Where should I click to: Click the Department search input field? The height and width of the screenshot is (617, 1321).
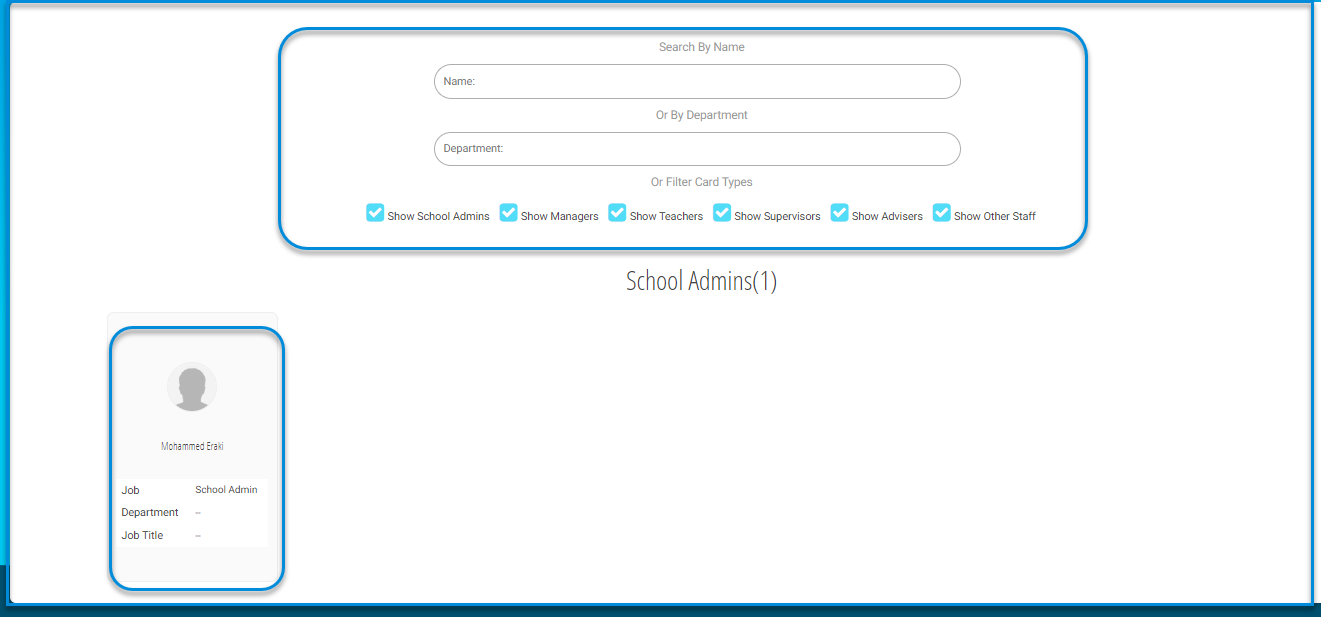point(697,149)
